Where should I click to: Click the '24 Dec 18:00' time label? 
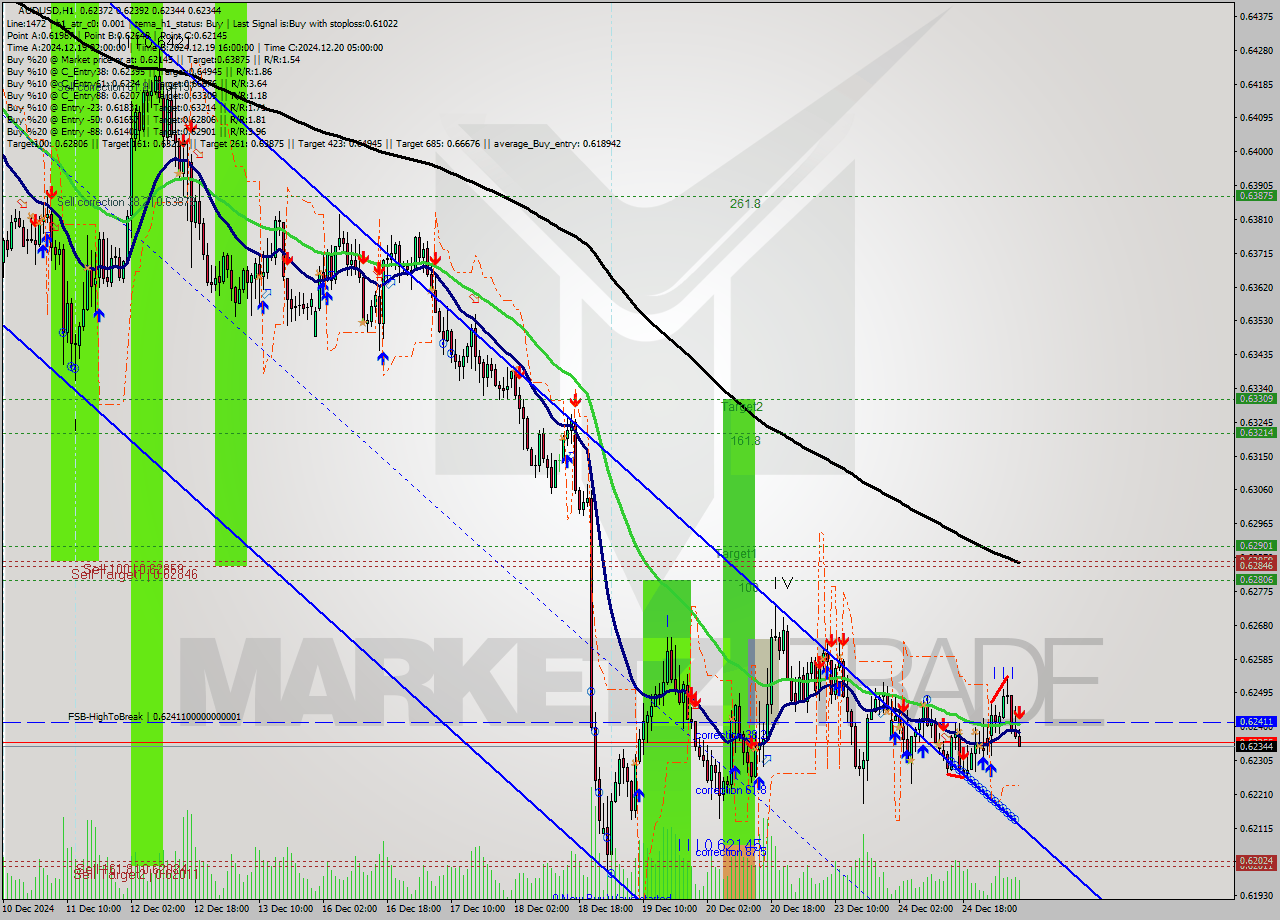(989, 909)
